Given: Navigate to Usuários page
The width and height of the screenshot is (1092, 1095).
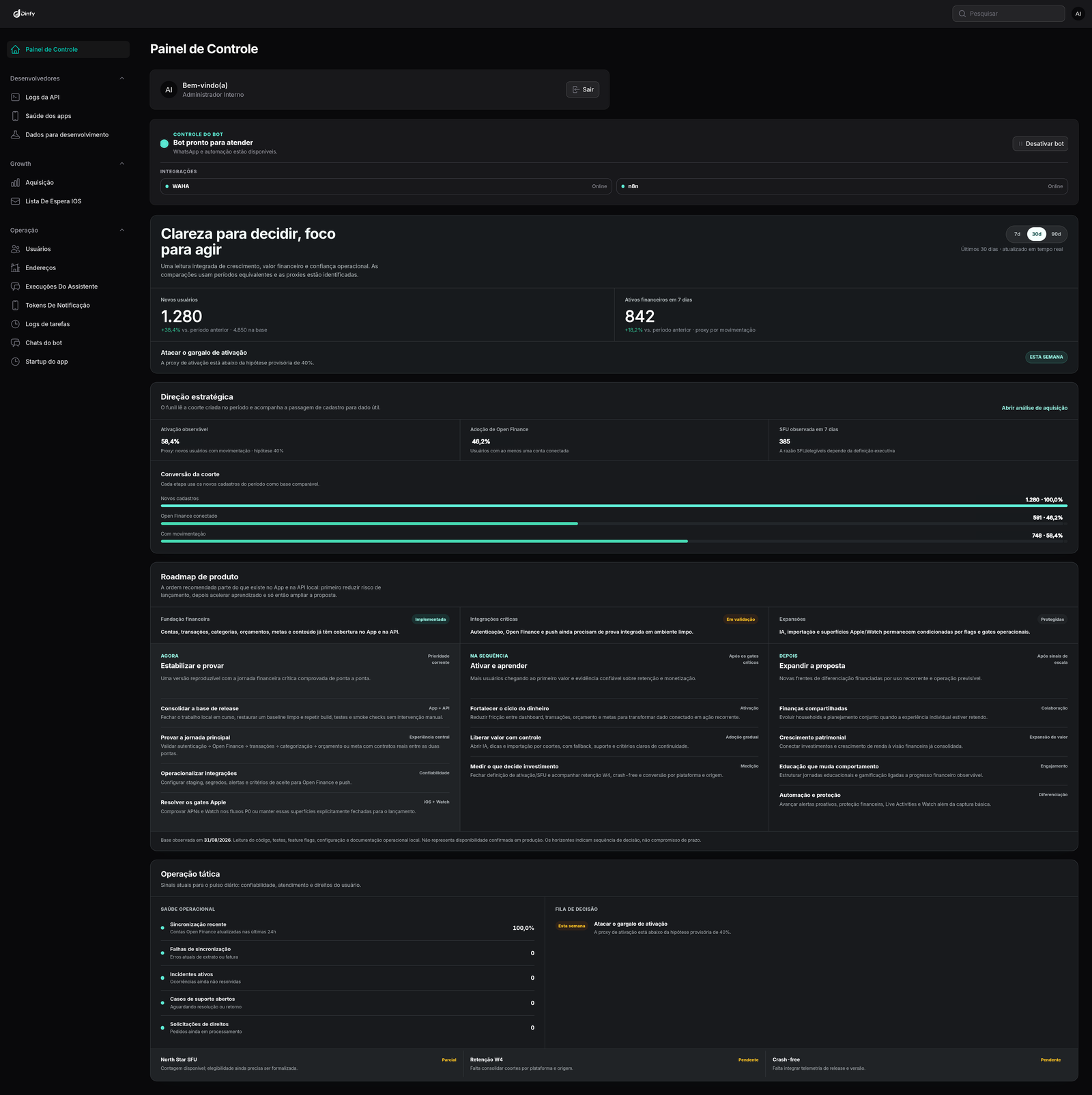Looking at the screenshot, I should tap(68, 249).
